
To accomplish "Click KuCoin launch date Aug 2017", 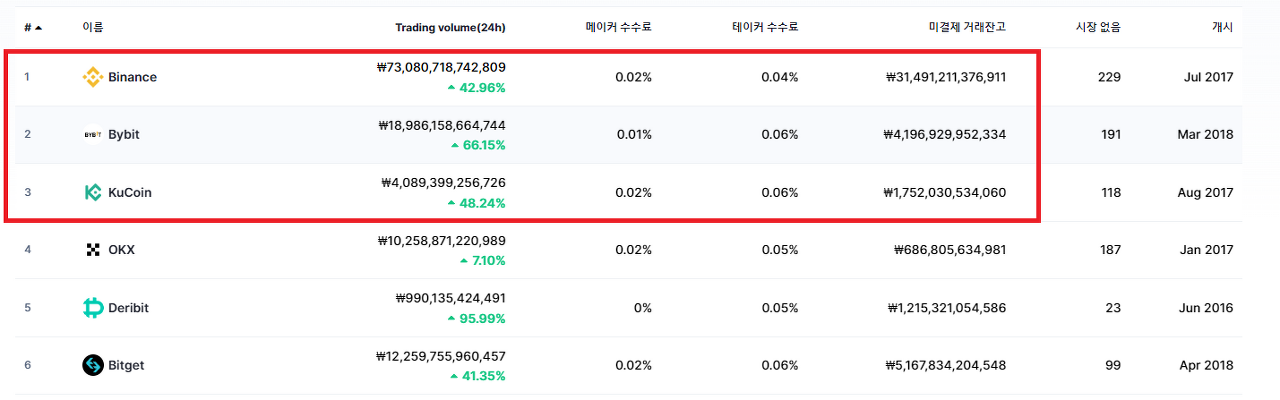I will coord(1206,192).
